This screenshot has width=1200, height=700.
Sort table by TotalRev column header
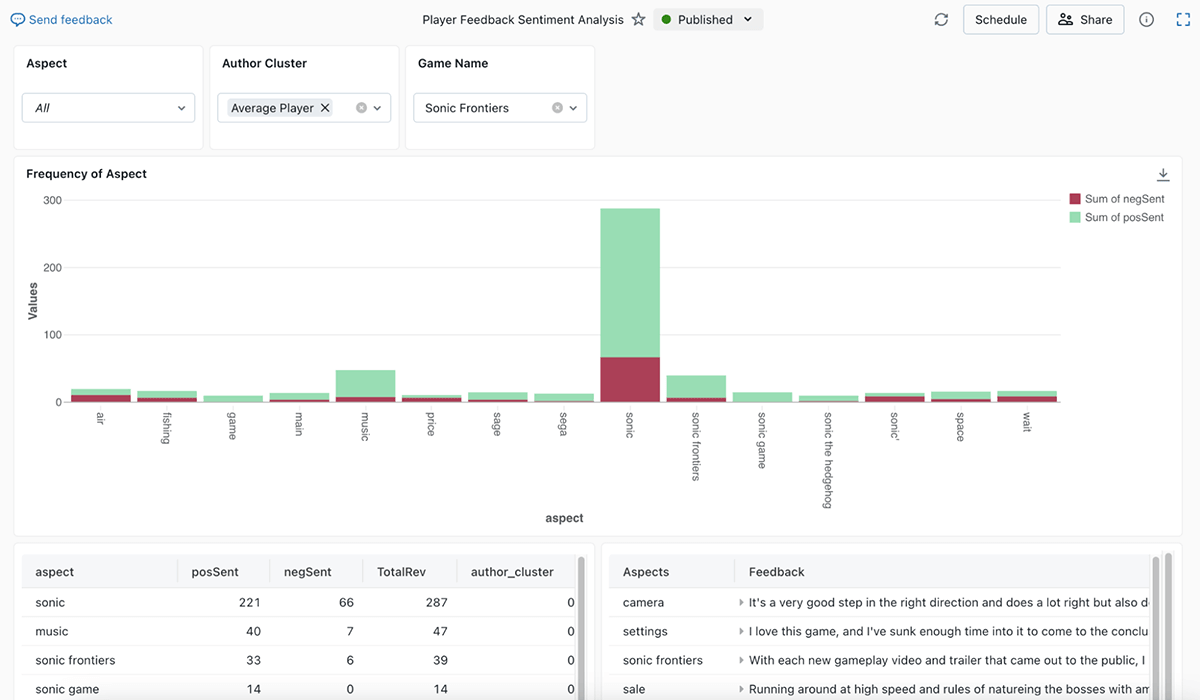pyautogui.click(x=402, y=572)
